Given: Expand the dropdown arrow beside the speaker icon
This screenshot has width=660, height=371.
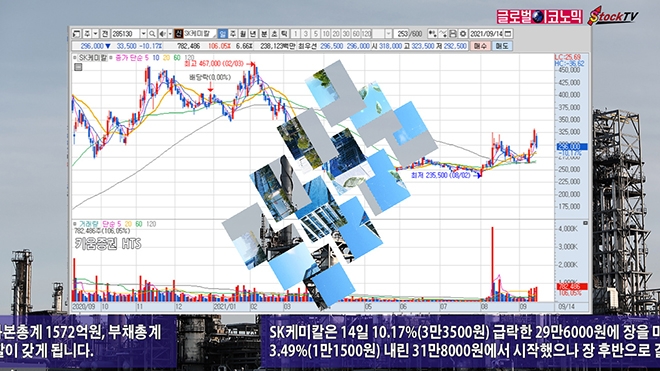Looking at the screenshot, I should [170, 34].
